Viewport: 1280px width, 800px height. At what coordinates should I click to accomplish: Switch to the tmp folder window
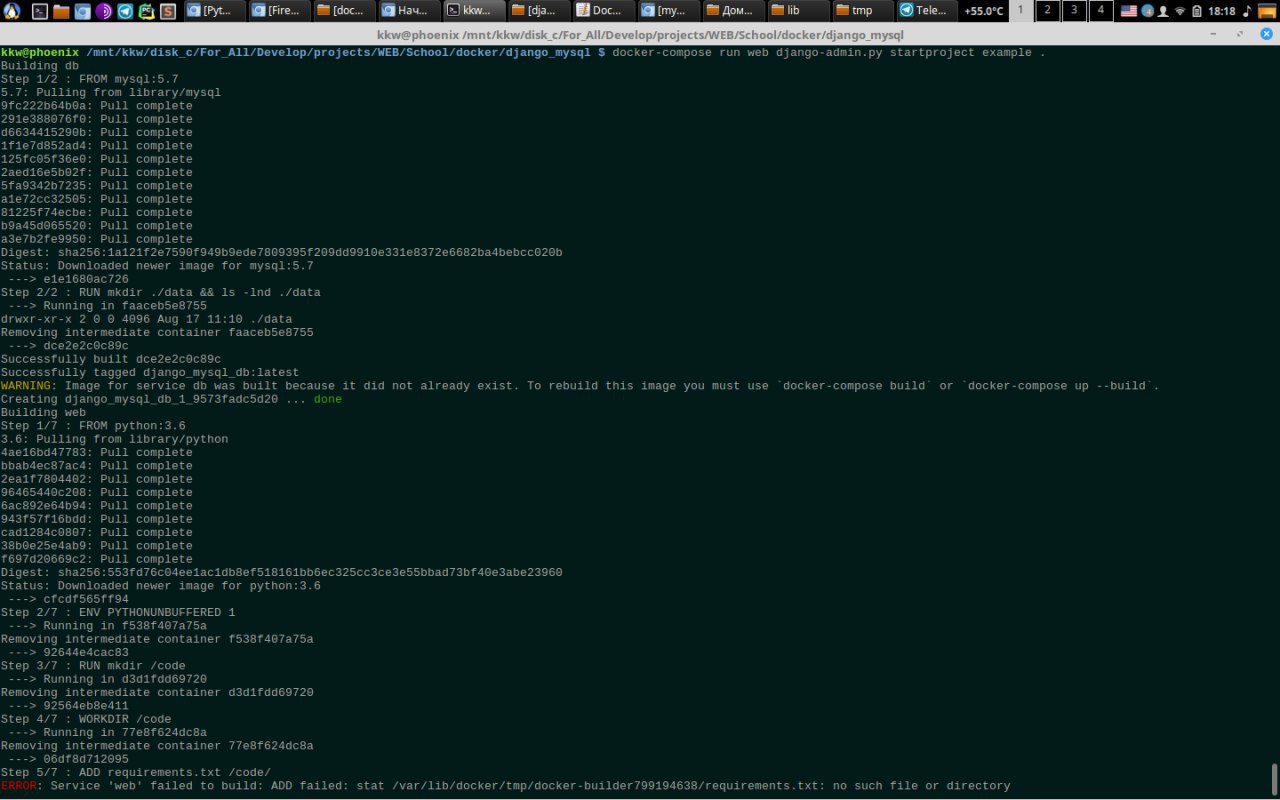[x=864, y=11]
